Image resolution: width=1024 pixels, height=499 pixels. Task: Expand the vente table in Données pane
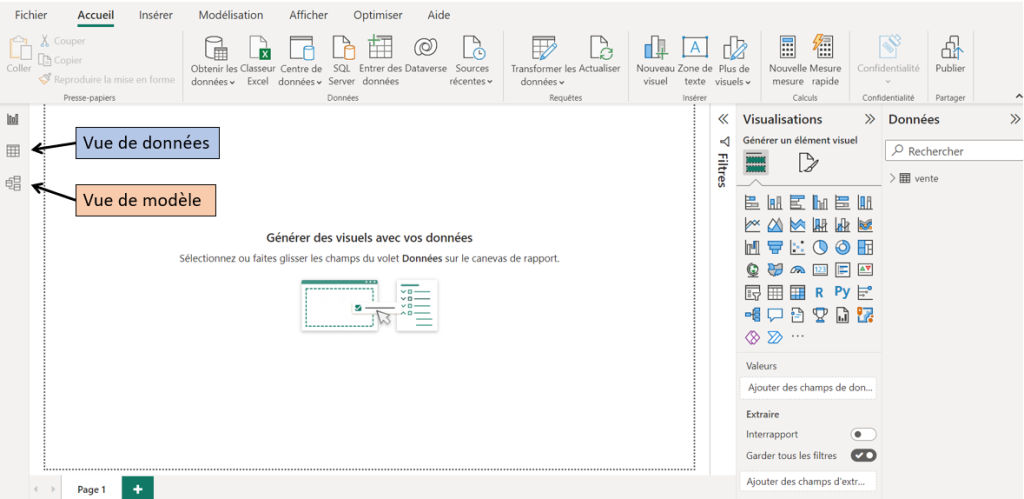click(893, 178)
